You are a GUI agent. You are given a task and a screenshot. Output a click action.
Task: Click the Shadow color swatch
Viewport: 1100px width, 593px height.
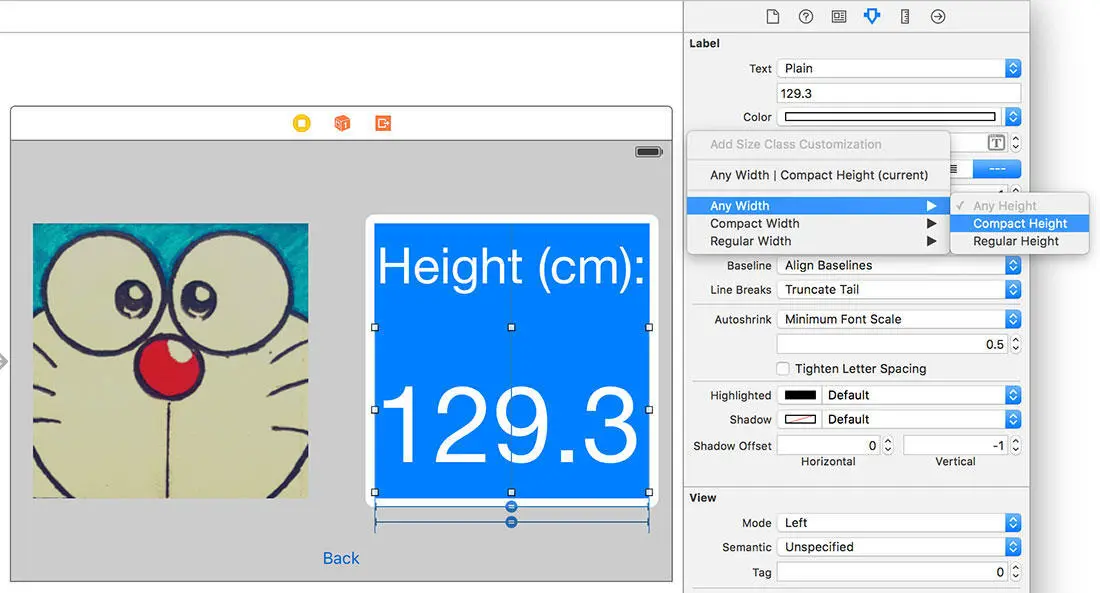click(x=800, y=419)
